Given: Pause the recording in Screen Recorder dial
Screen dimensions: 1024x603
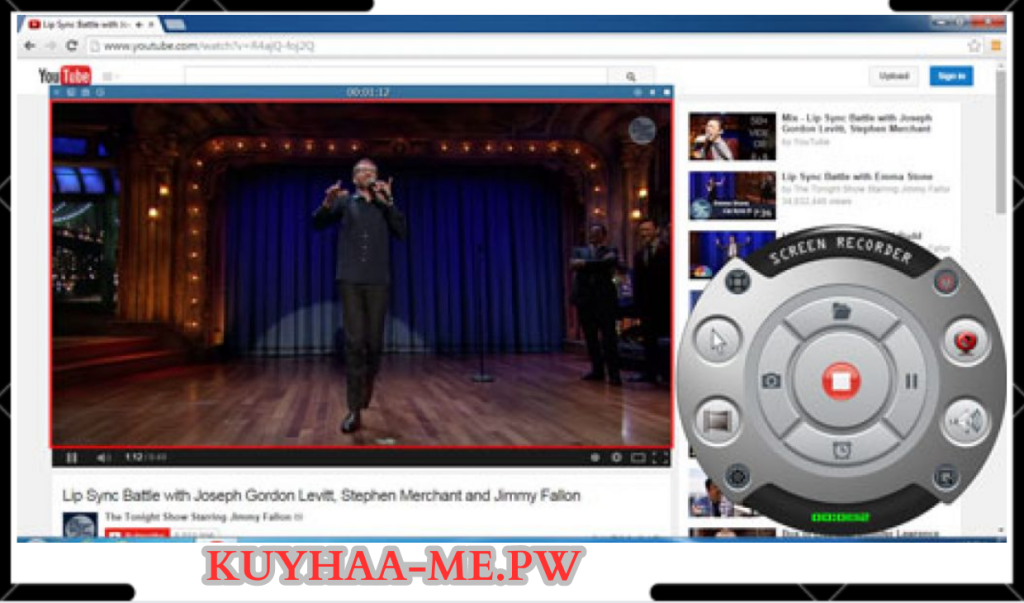Looking at the screenshot, I should tap(912, 381).
